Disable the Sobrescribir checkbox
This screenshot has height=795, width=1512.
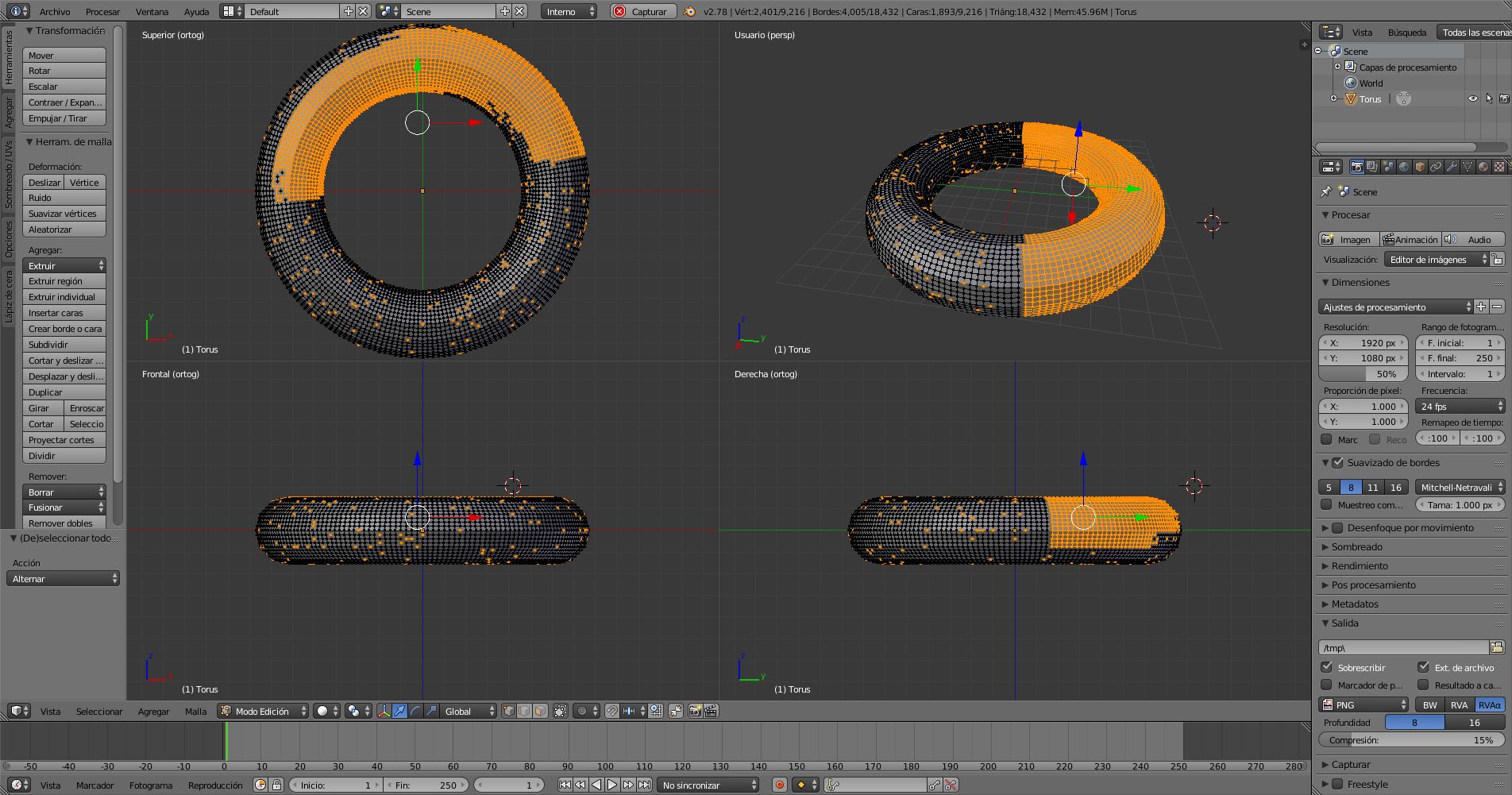pos(1327,668)
